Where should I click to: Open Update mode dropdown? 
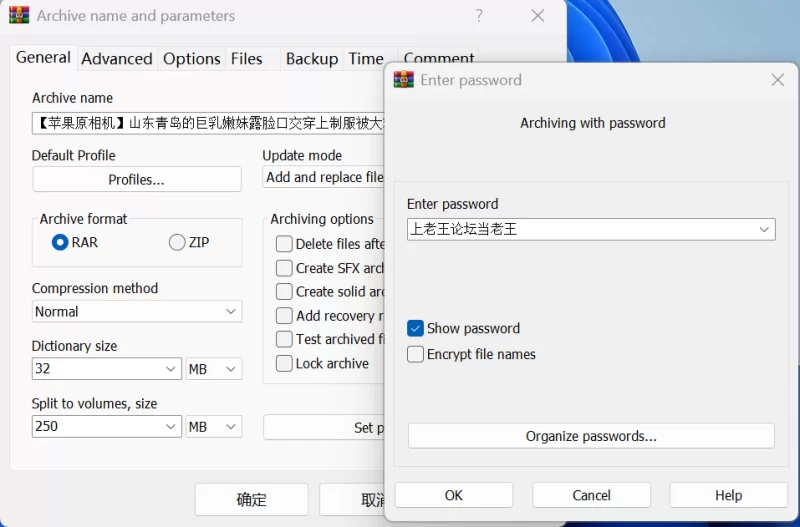click(323, 177)
